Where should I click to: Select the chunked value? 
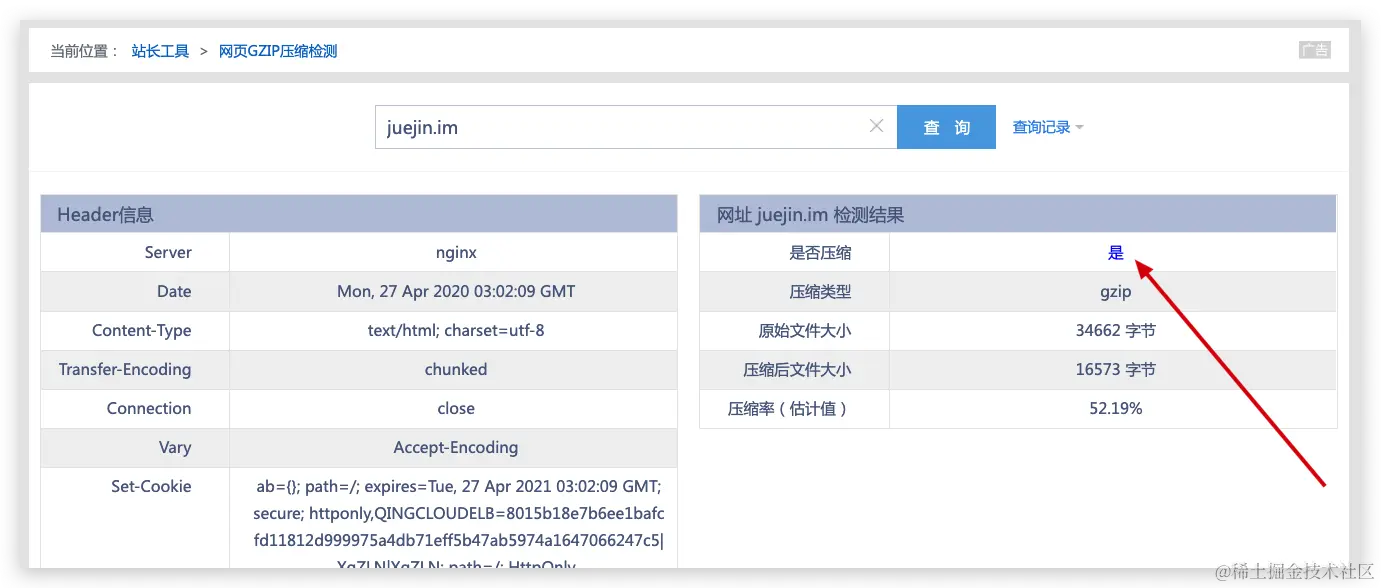tap(456, 370)
